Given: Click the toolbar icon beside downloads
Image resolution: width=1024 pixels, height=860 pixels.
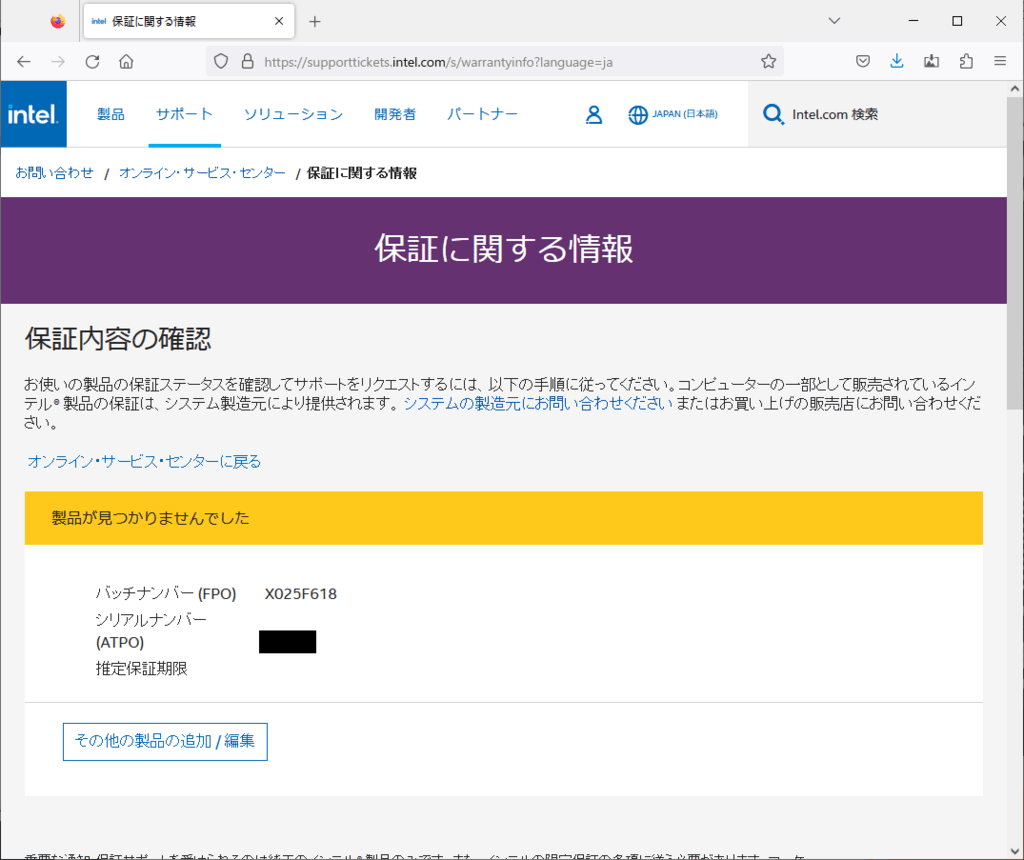Looking at the screenshot, I should (x=932, y=62).
